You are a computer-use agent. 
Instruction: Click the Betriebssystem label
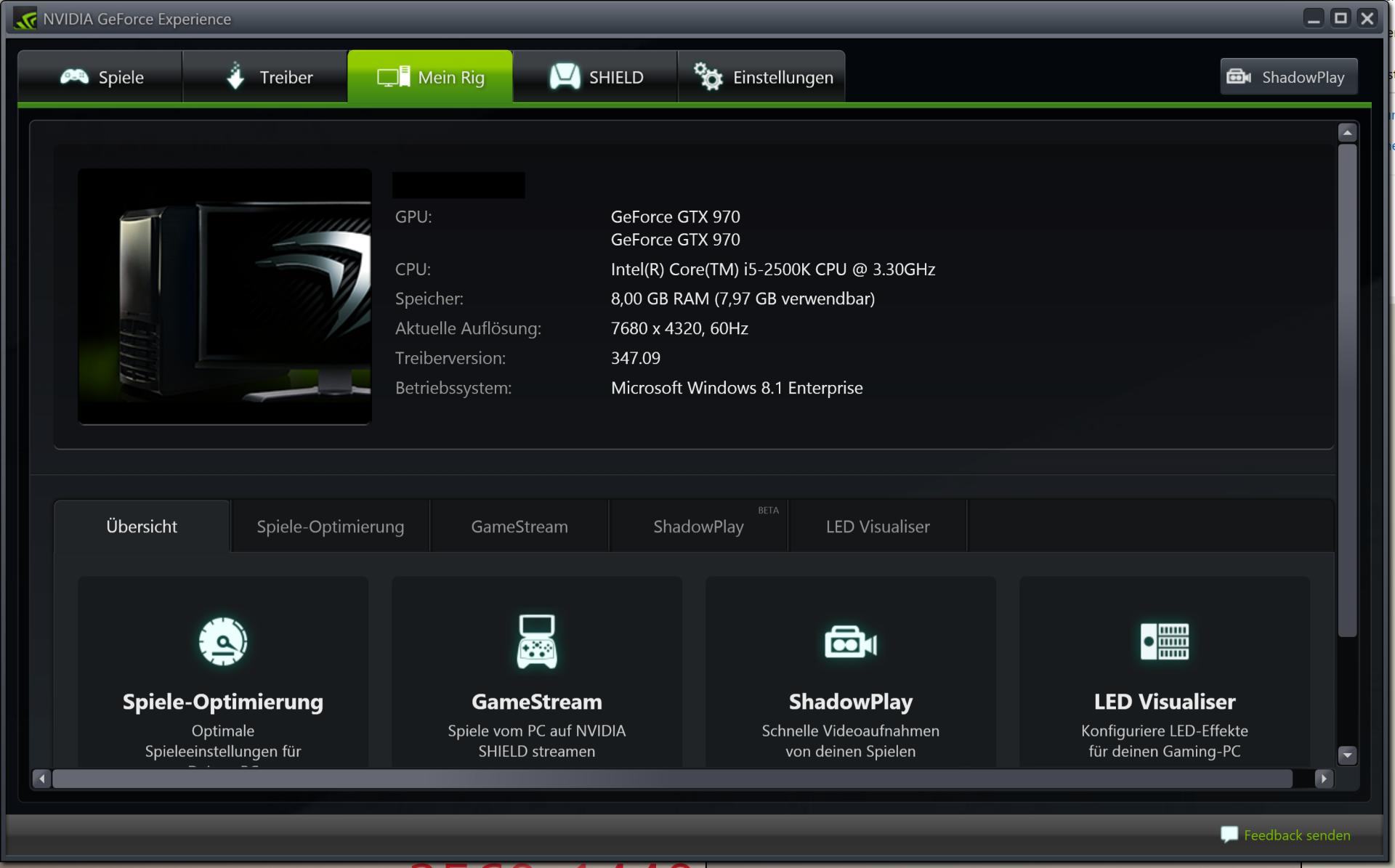(453, 388)
